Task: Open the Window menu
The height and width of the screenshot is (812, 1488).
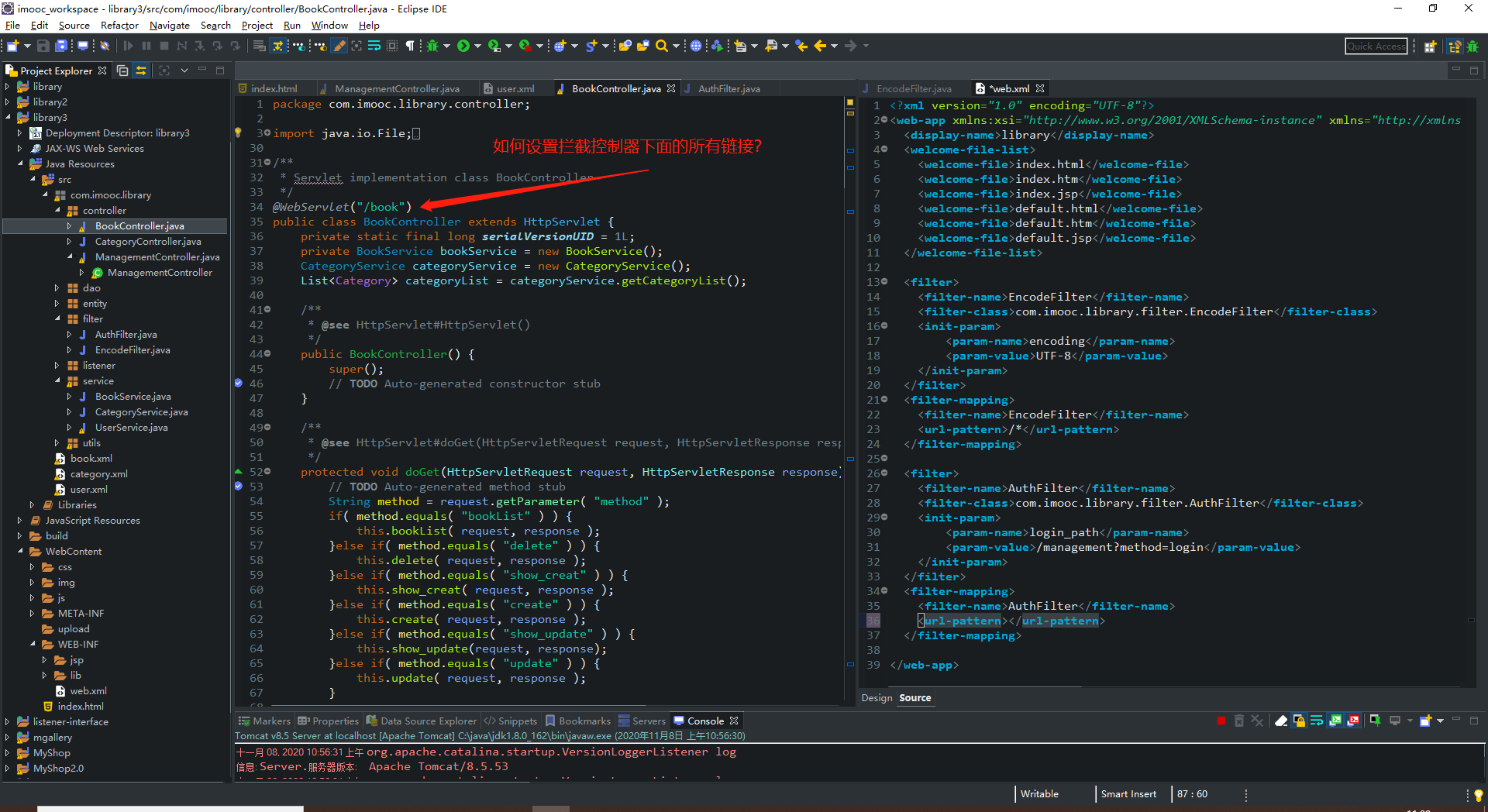Action: 329,25
